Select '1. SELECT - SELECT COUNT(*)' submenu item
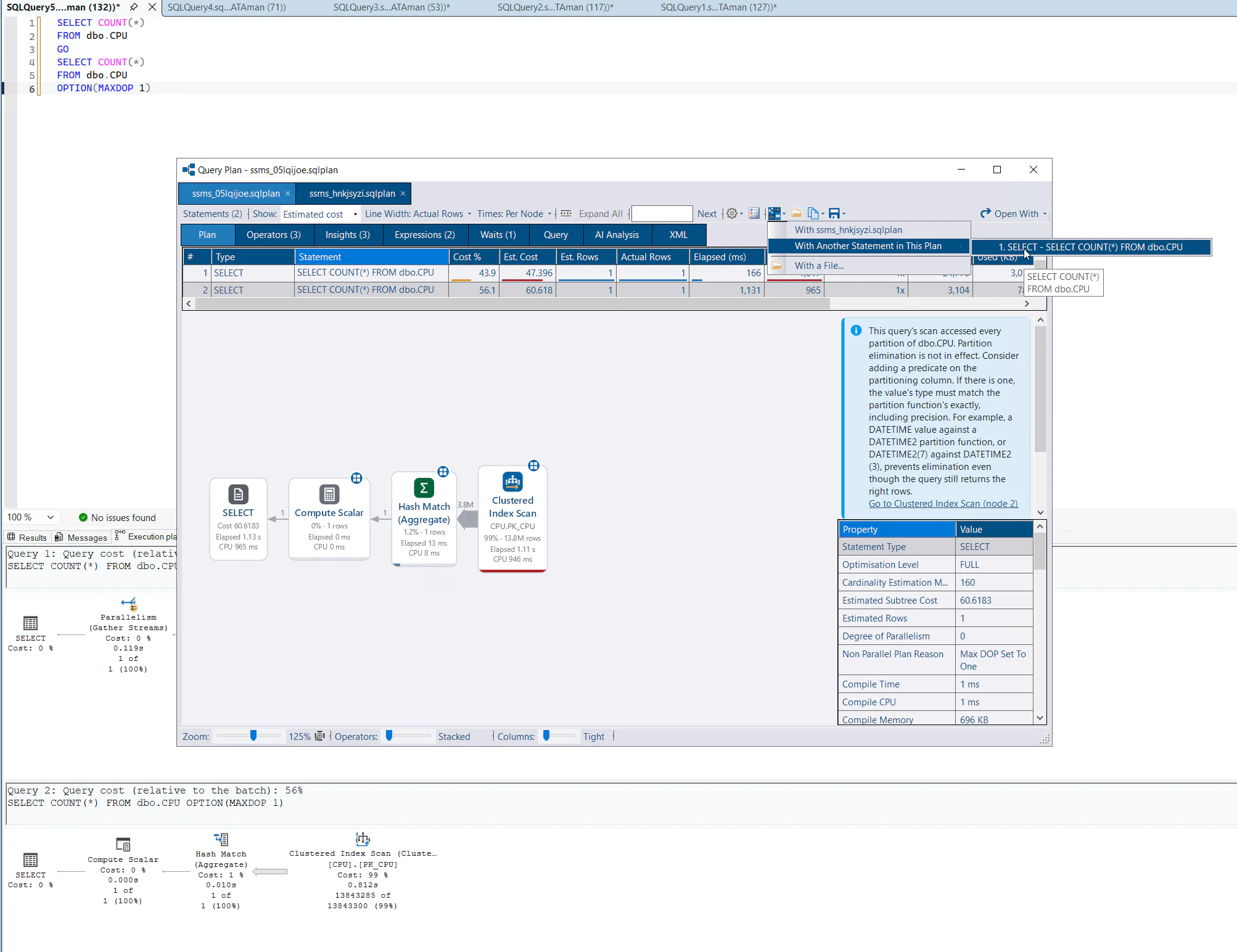 (1090, 247)
